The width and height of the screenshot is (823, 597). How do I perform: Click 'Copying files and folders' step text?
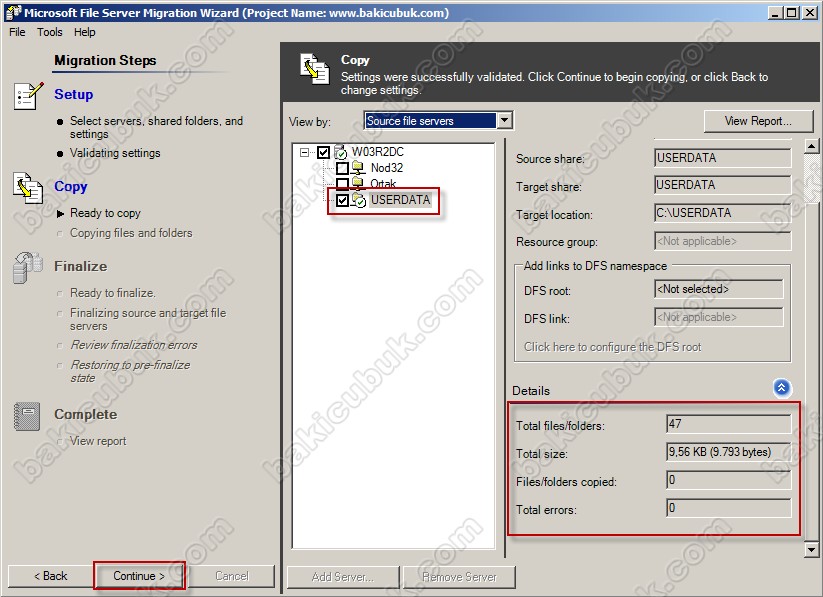click(x=131, y=233)
